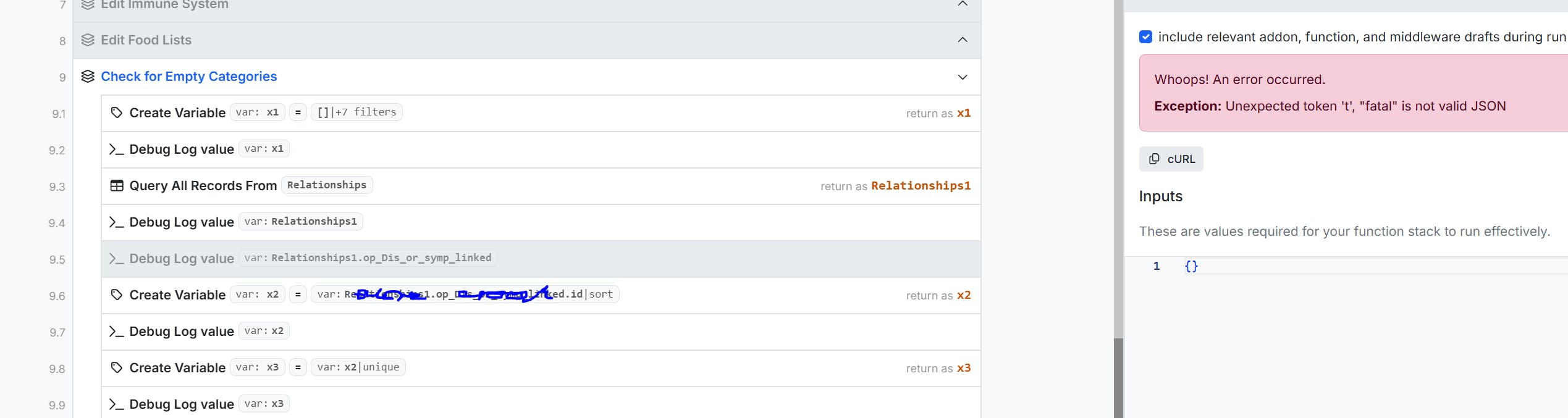The image size is (1568, 418).
Task: Click the layers icon beside Edit Food Lists
Action: tap(88, 40)
